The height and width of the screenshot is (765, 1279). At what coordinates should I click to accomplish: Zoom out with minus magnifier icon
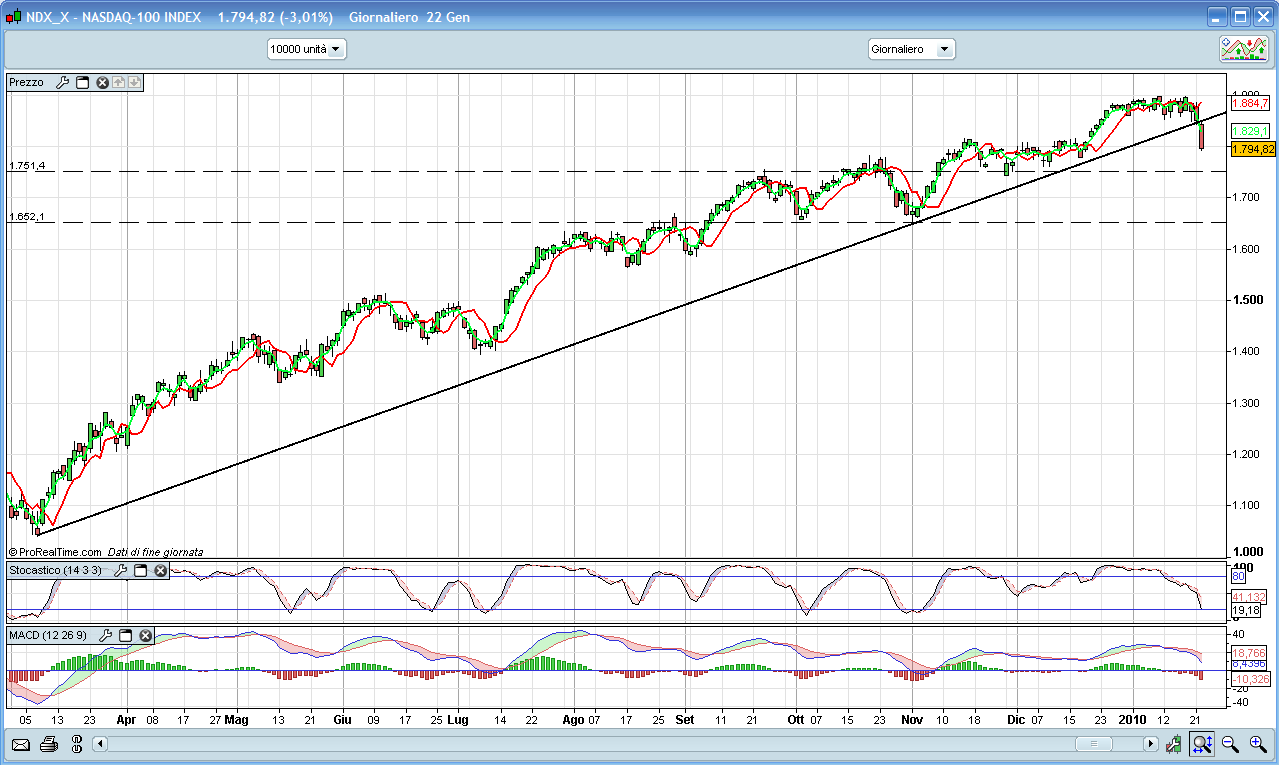coord(1230,744)
